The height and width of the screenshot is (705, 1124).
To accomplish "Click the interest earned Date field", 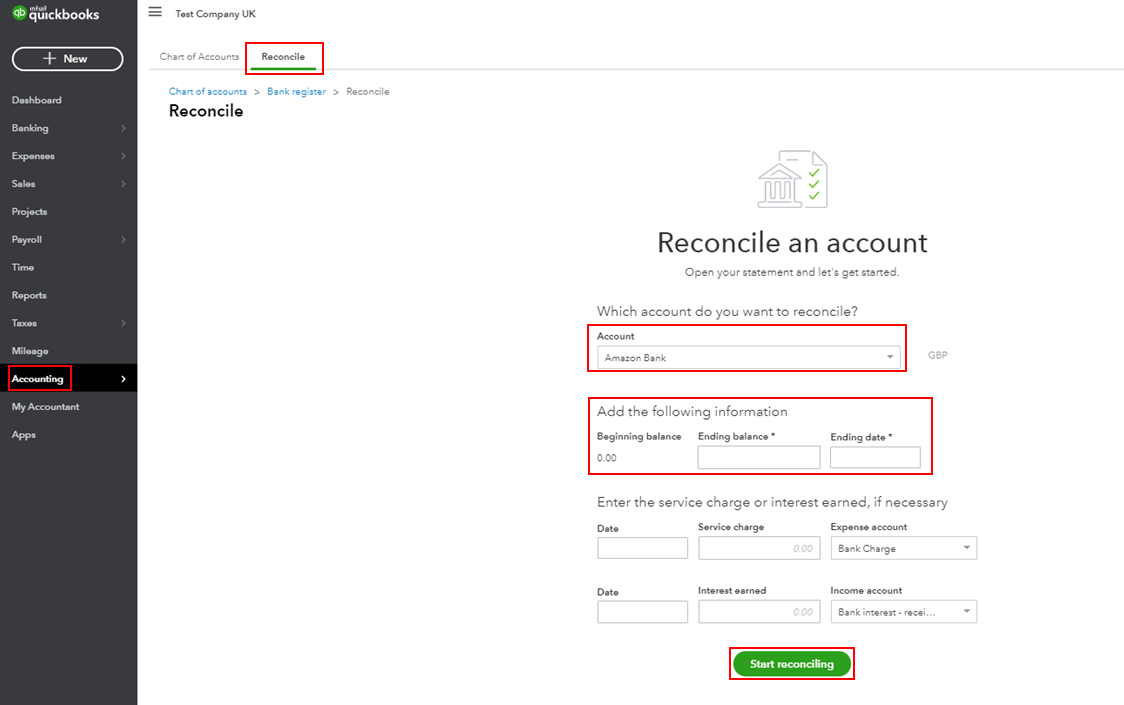I will click(x=642, y=612).
